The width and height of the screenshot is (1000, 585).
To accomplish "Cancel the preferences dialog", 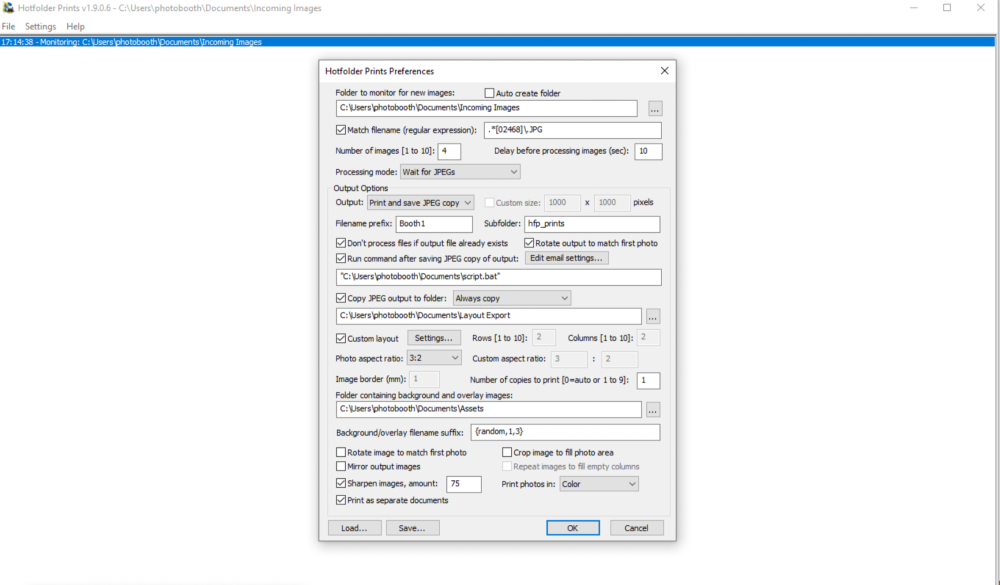I will click(x=636, y=528).
